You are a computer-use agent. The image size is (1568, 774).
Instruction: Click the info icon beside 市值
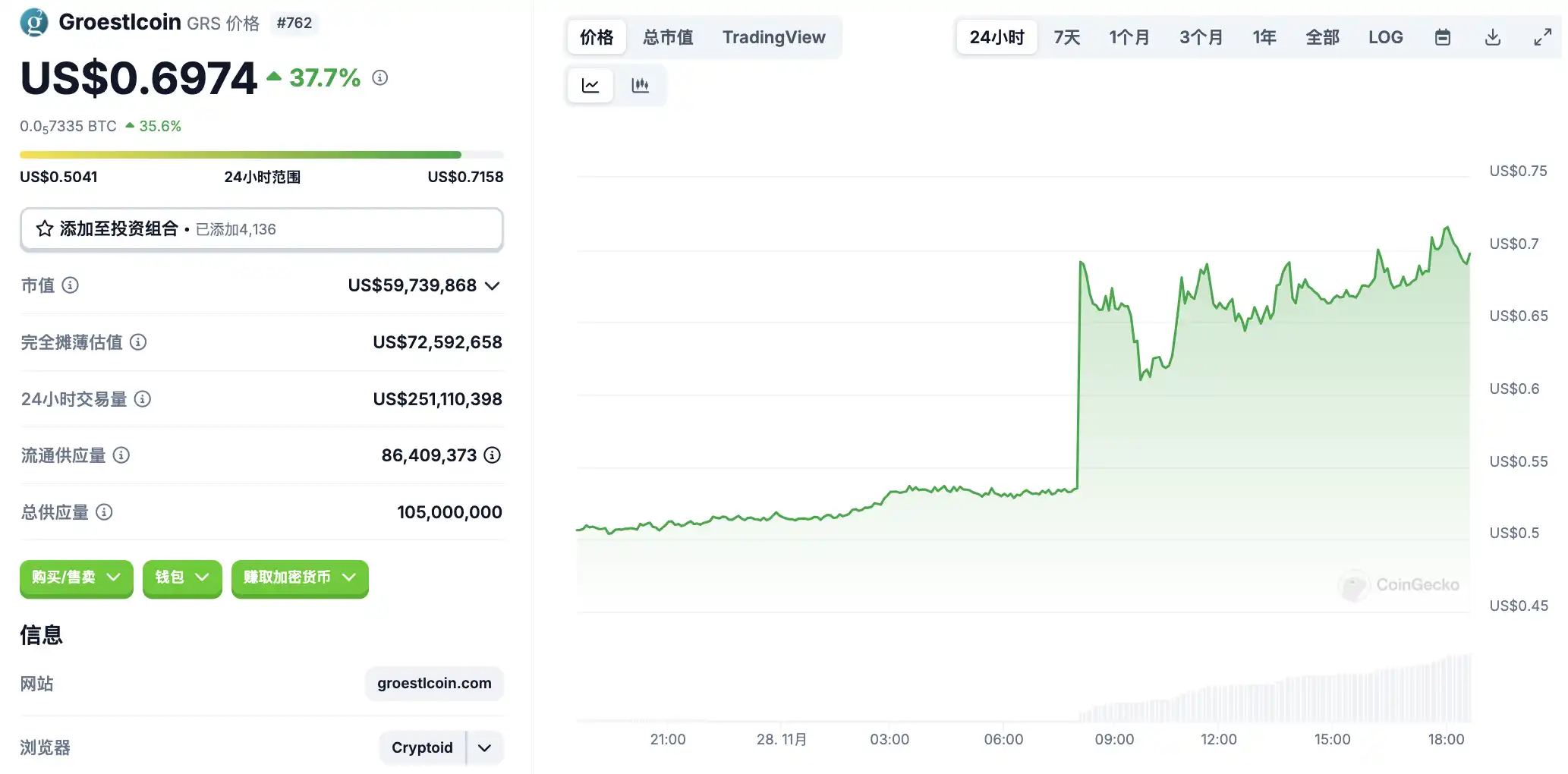tap(71, 285)
